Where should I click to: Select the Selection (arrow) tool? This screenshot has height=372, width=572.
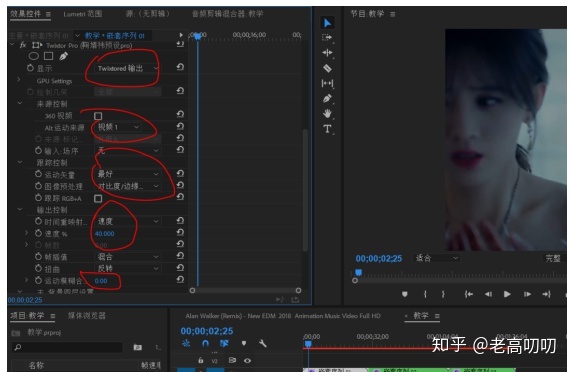pos(327,23)
